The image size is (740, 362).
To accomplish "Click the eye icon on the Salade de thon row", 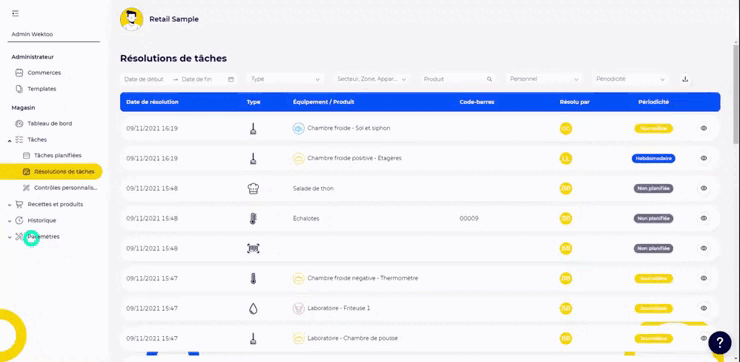I will pos(704,188).
